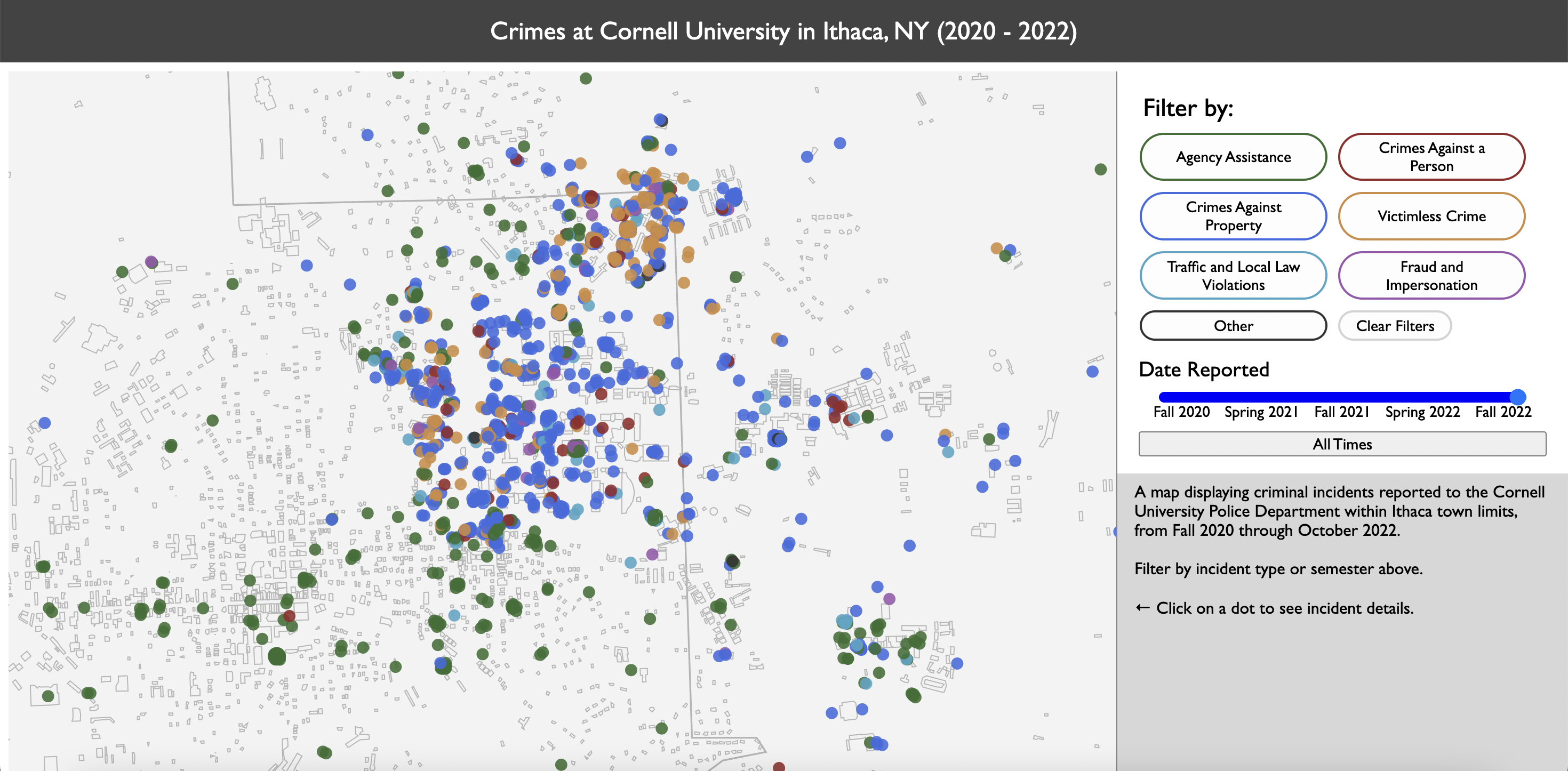Click the Fall 2022 slider label

click(x=1503, y=412)
